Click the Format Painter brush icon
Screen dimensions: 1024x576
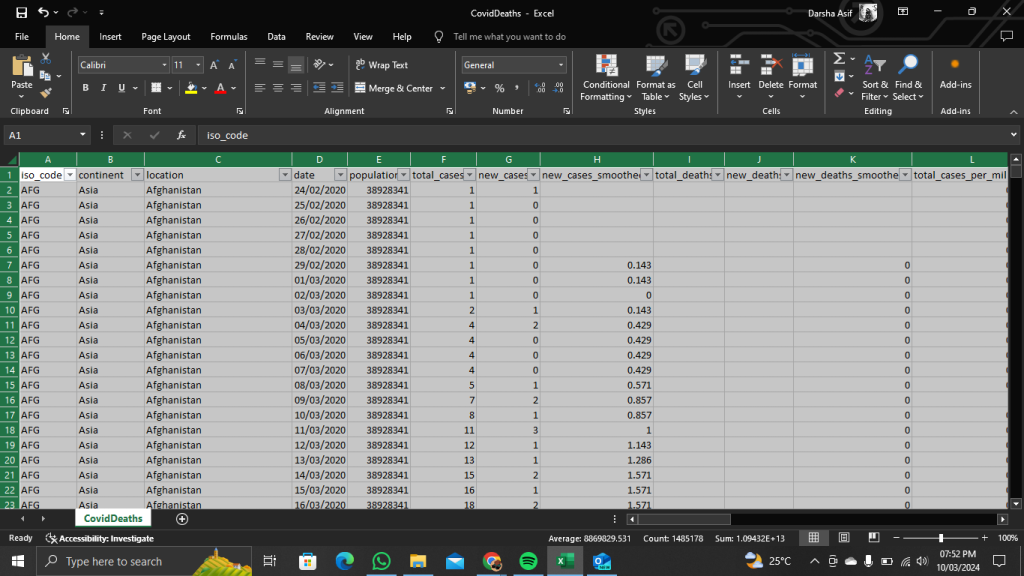[45, 93]
